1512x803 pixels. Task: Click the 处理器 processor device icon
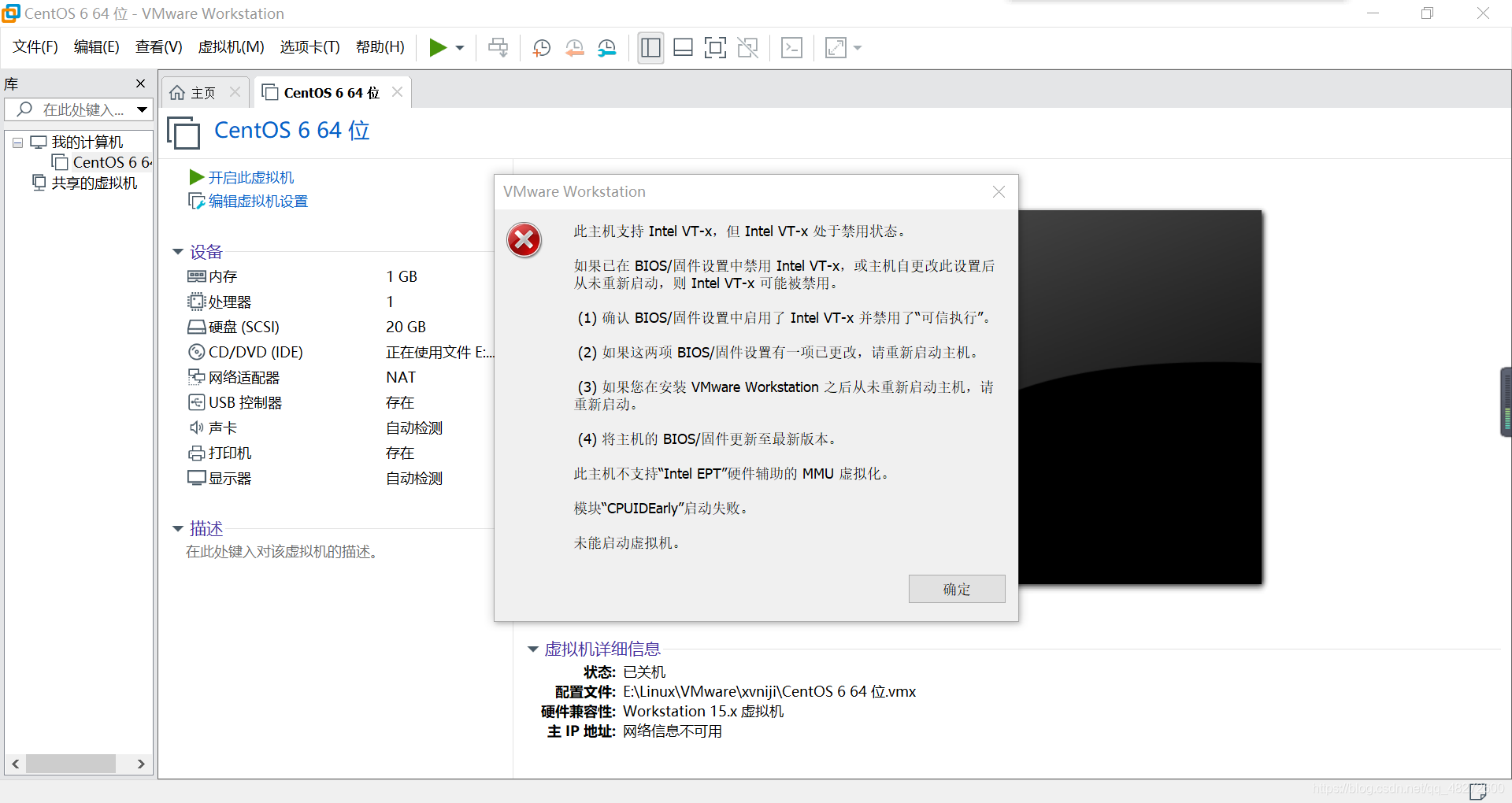pos(196,302)
